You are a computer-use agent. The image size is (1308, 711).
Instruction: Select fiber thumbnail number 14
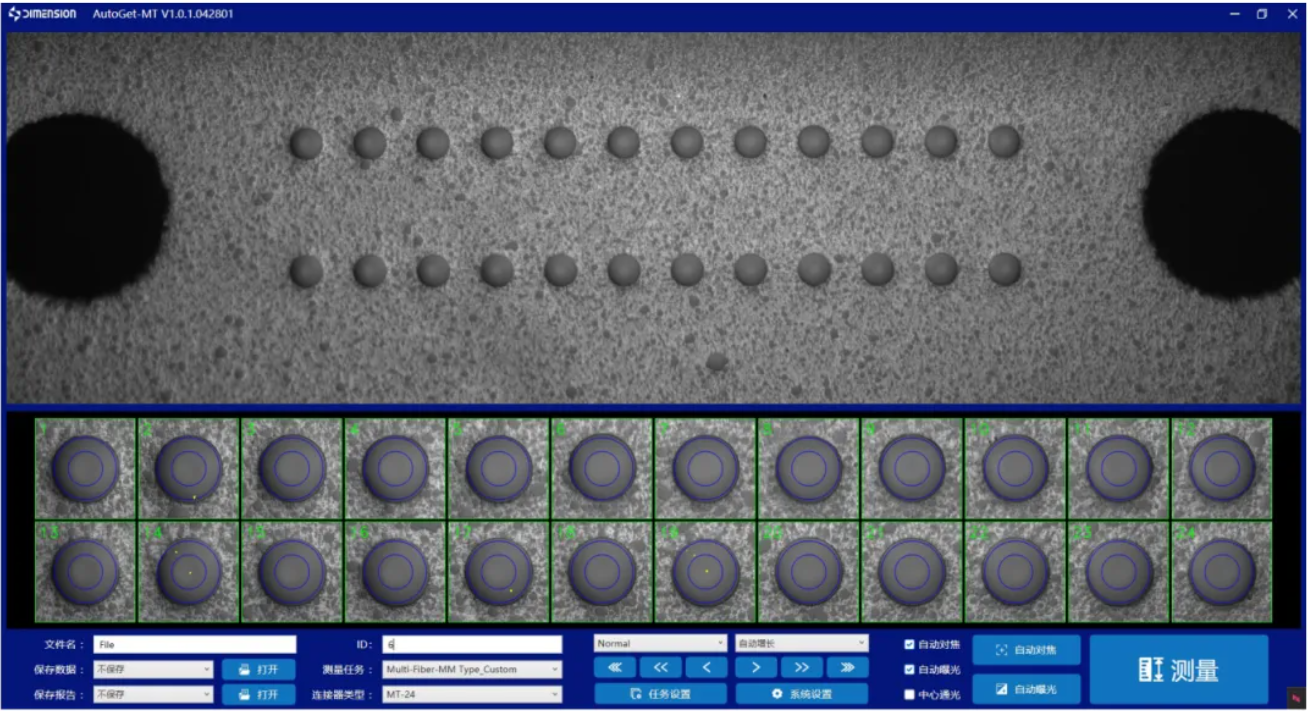[189, 572]
